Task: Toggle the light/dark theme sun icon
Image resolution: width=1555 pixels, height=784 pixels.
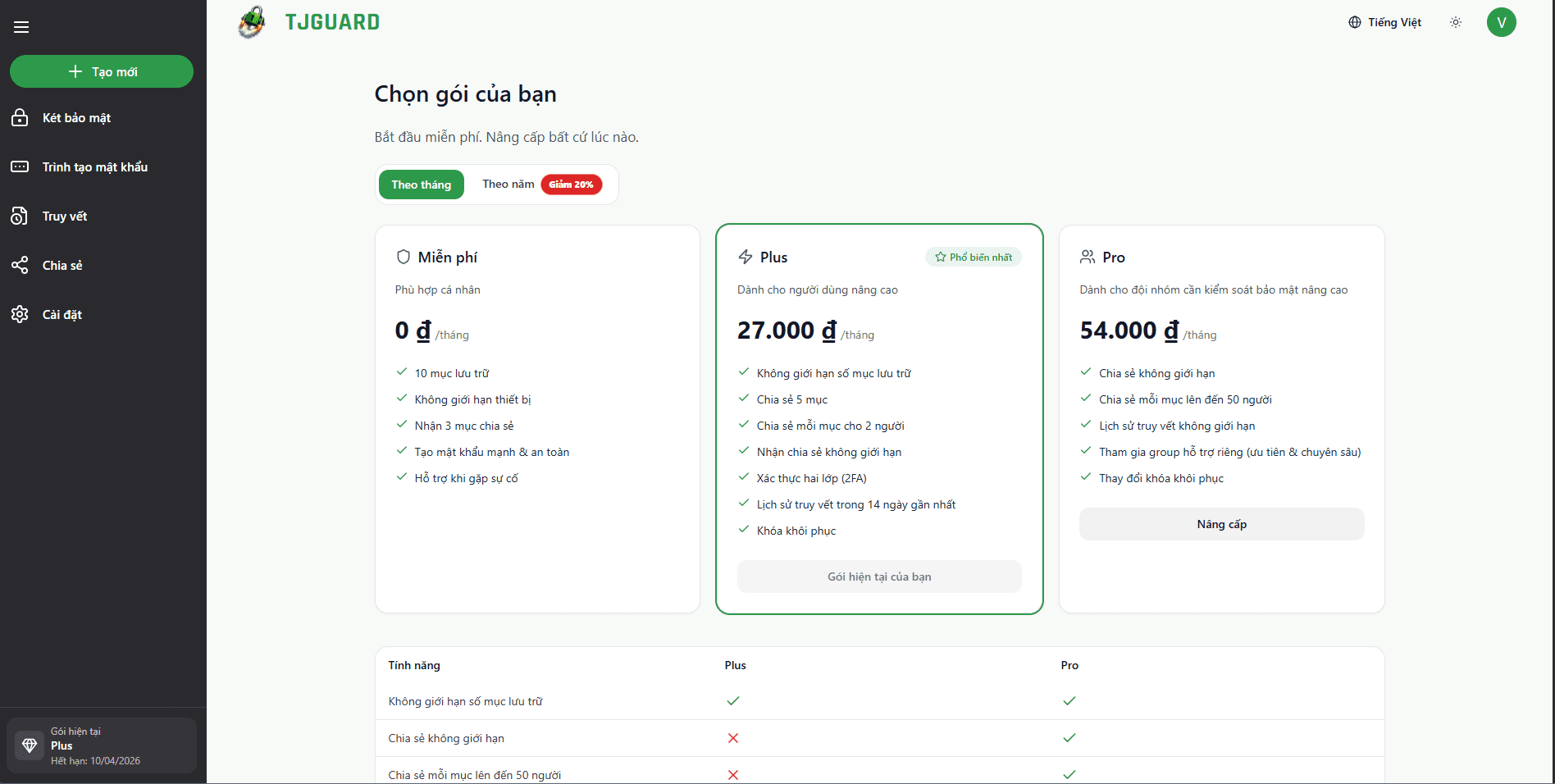Action: [x=1456, y=22]
